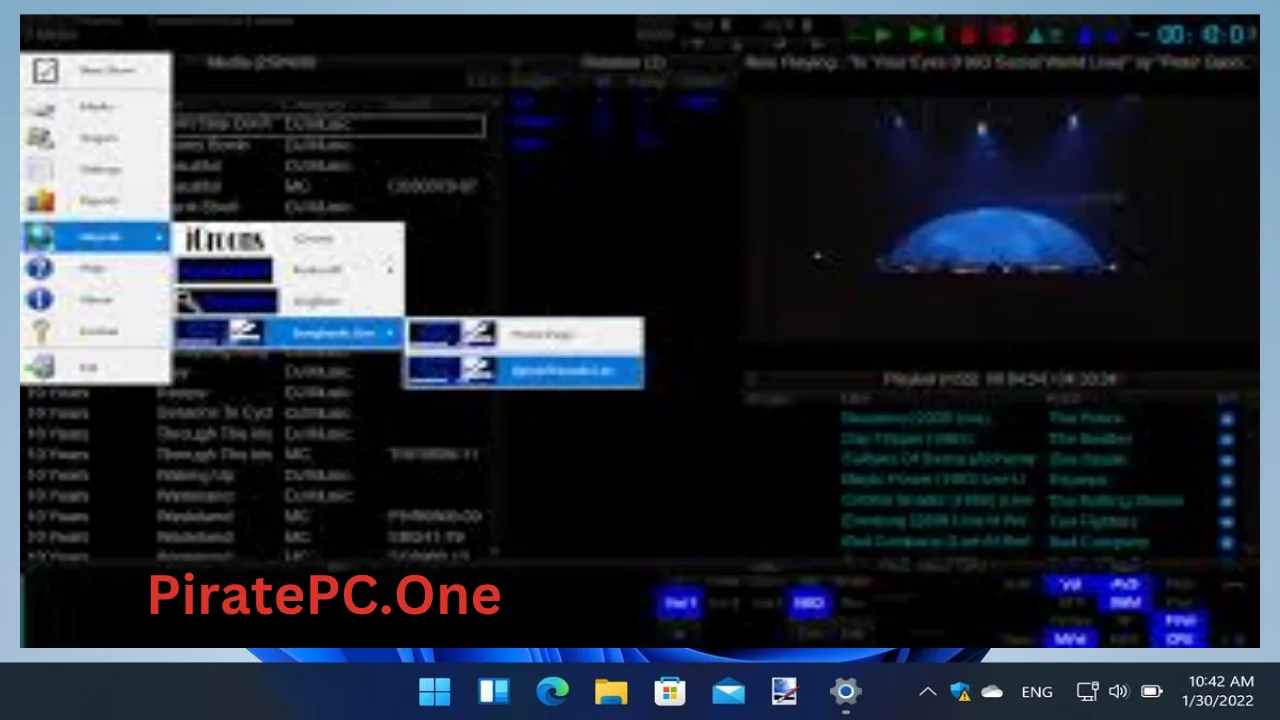Open Settings gear on the taskbar
The height and width of the screenshot is (720, 1280).
point(845,692)
